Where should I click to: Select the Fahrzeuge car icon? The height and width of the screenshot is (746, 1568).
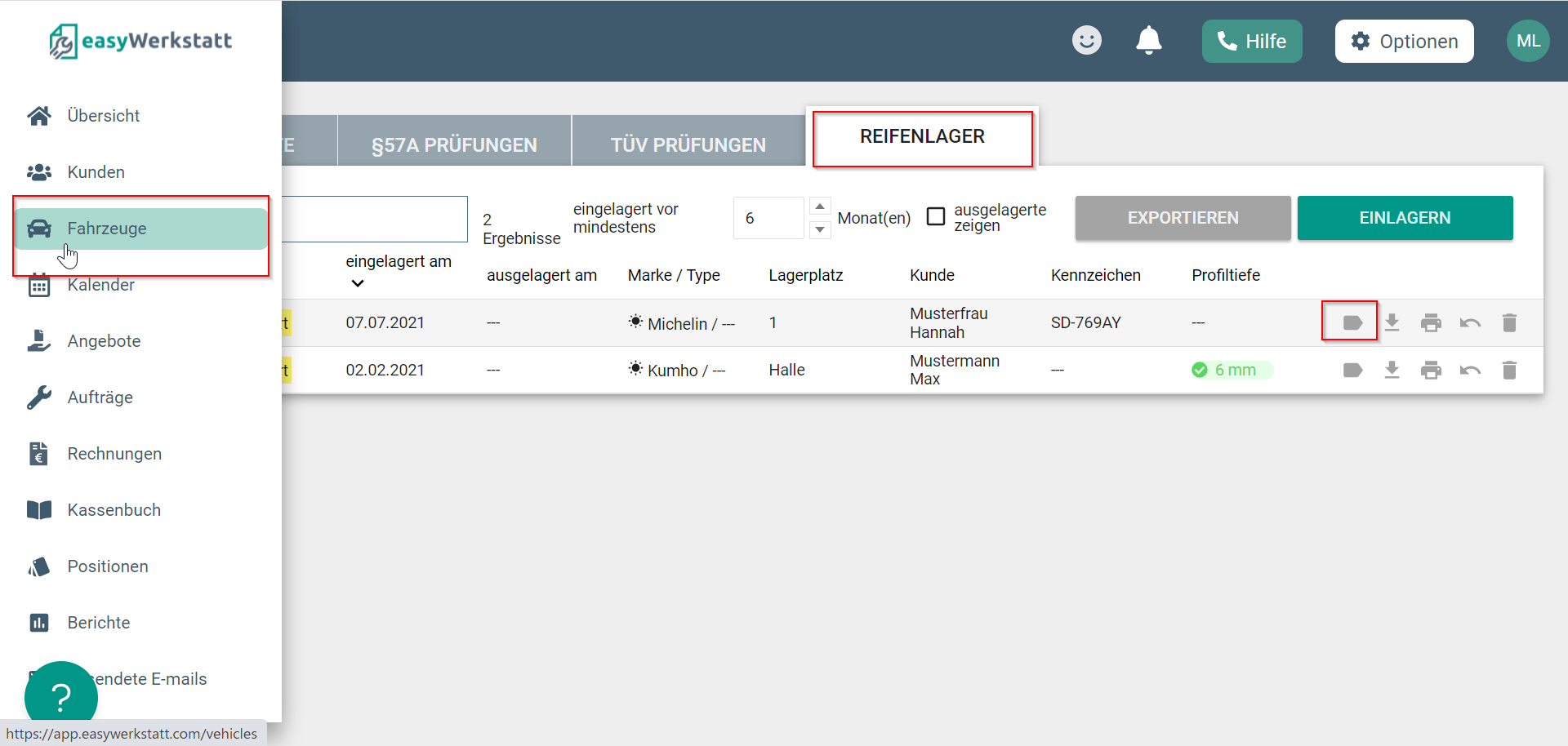pos(39,229)
